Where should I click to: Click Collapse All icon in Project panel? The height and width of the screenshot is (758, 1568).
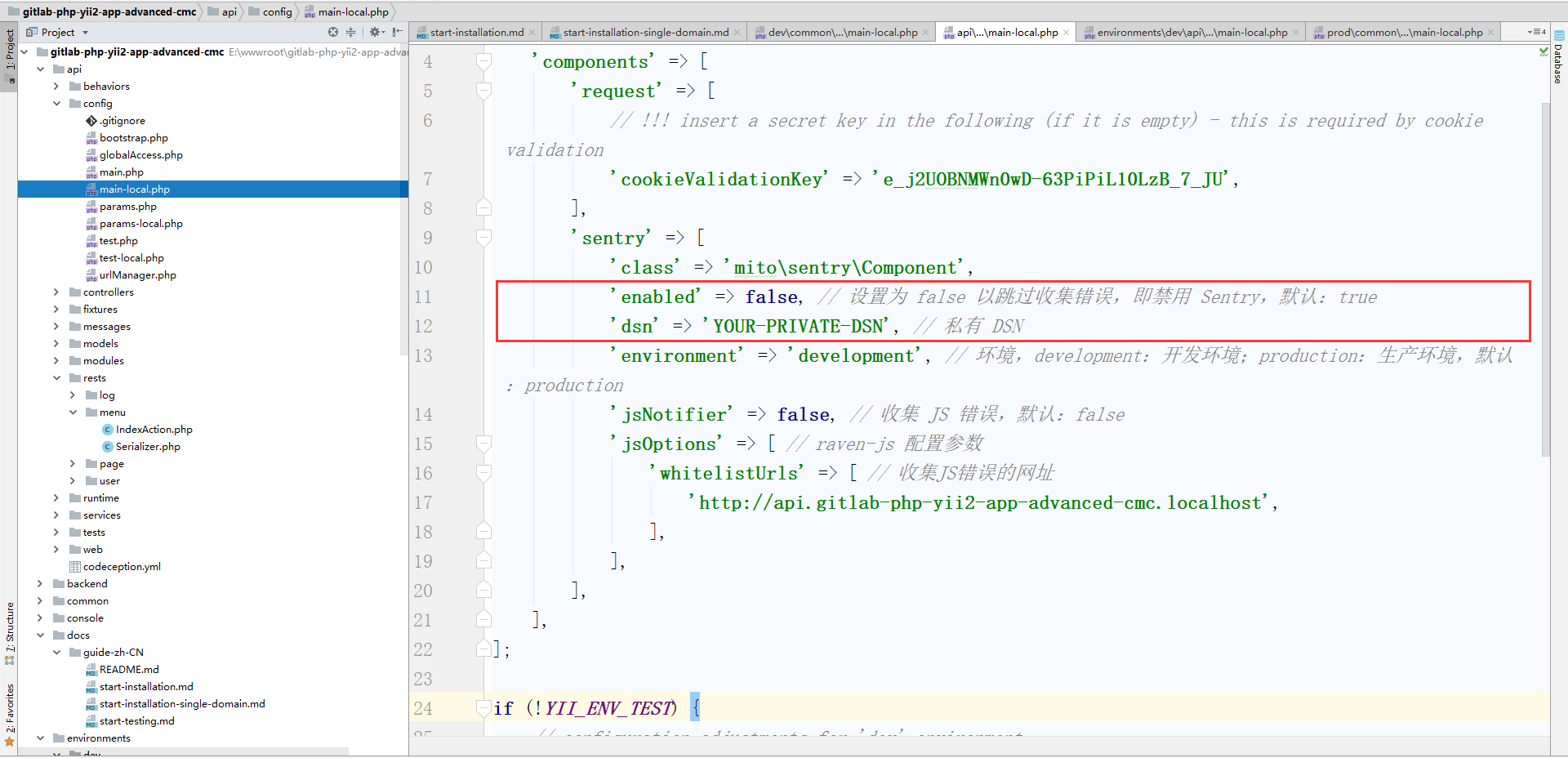[x=351, y=33]
